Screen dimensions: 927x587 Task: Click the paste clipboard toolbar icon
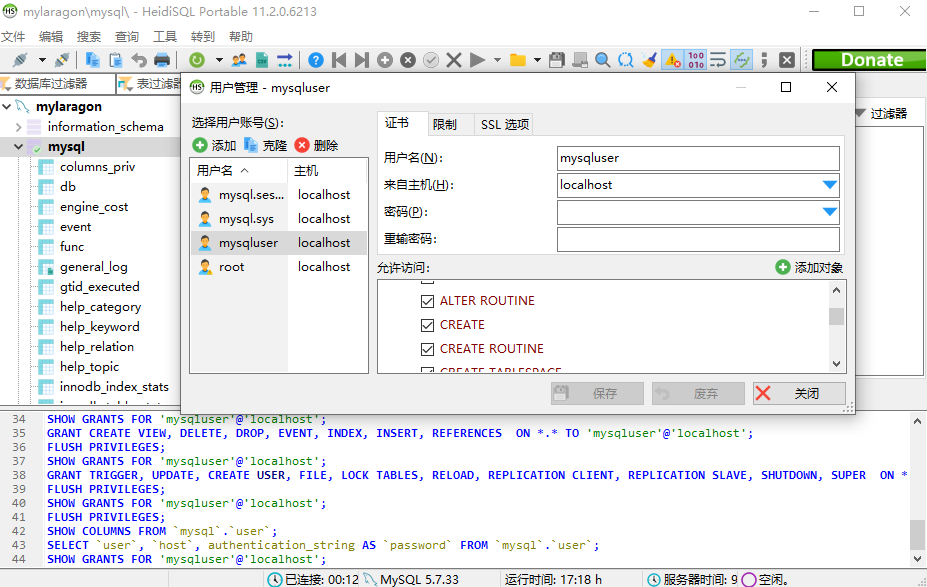click(x=116, y=60)
